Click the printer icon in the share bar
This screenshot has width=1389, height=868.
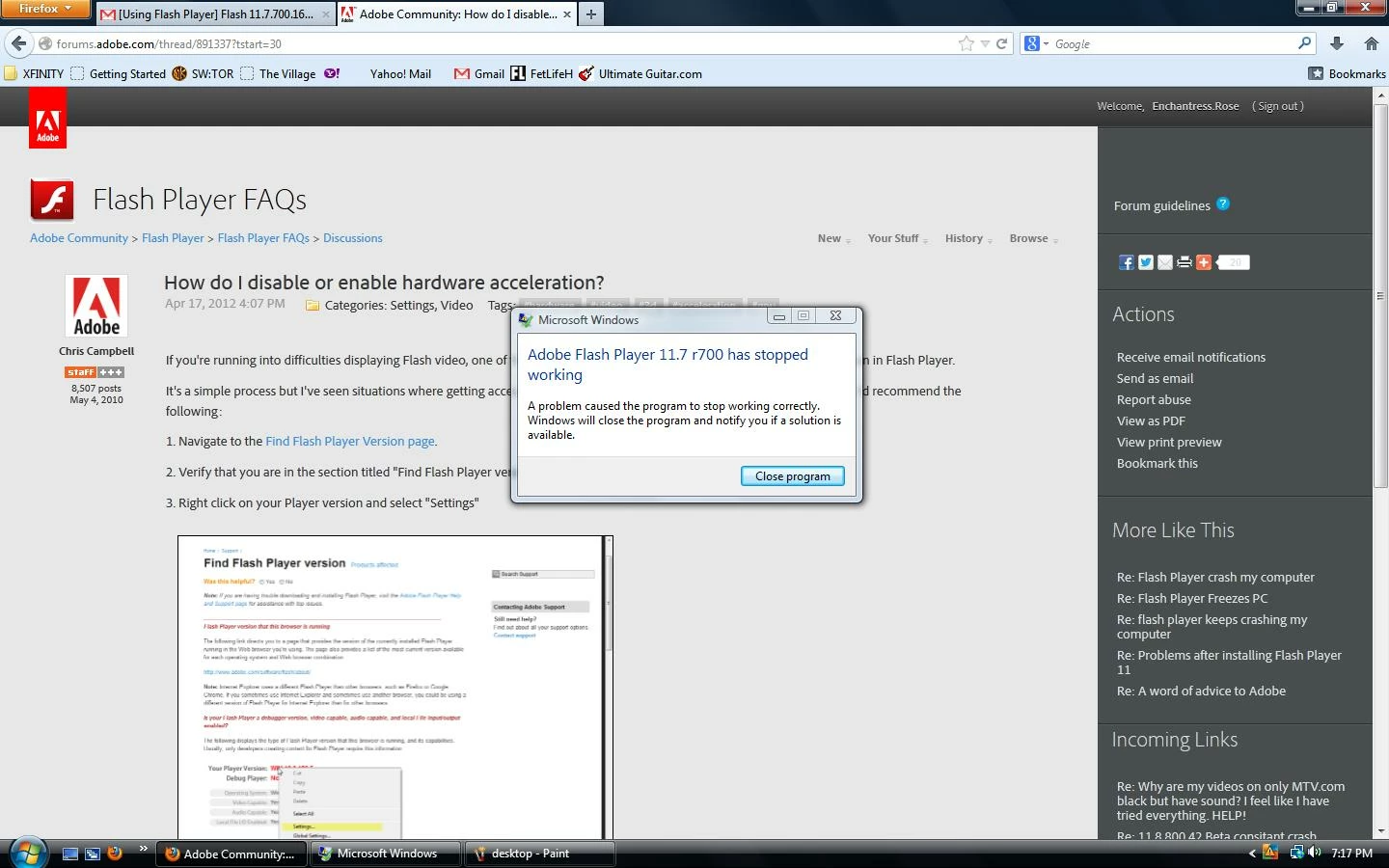point(1184,262)
